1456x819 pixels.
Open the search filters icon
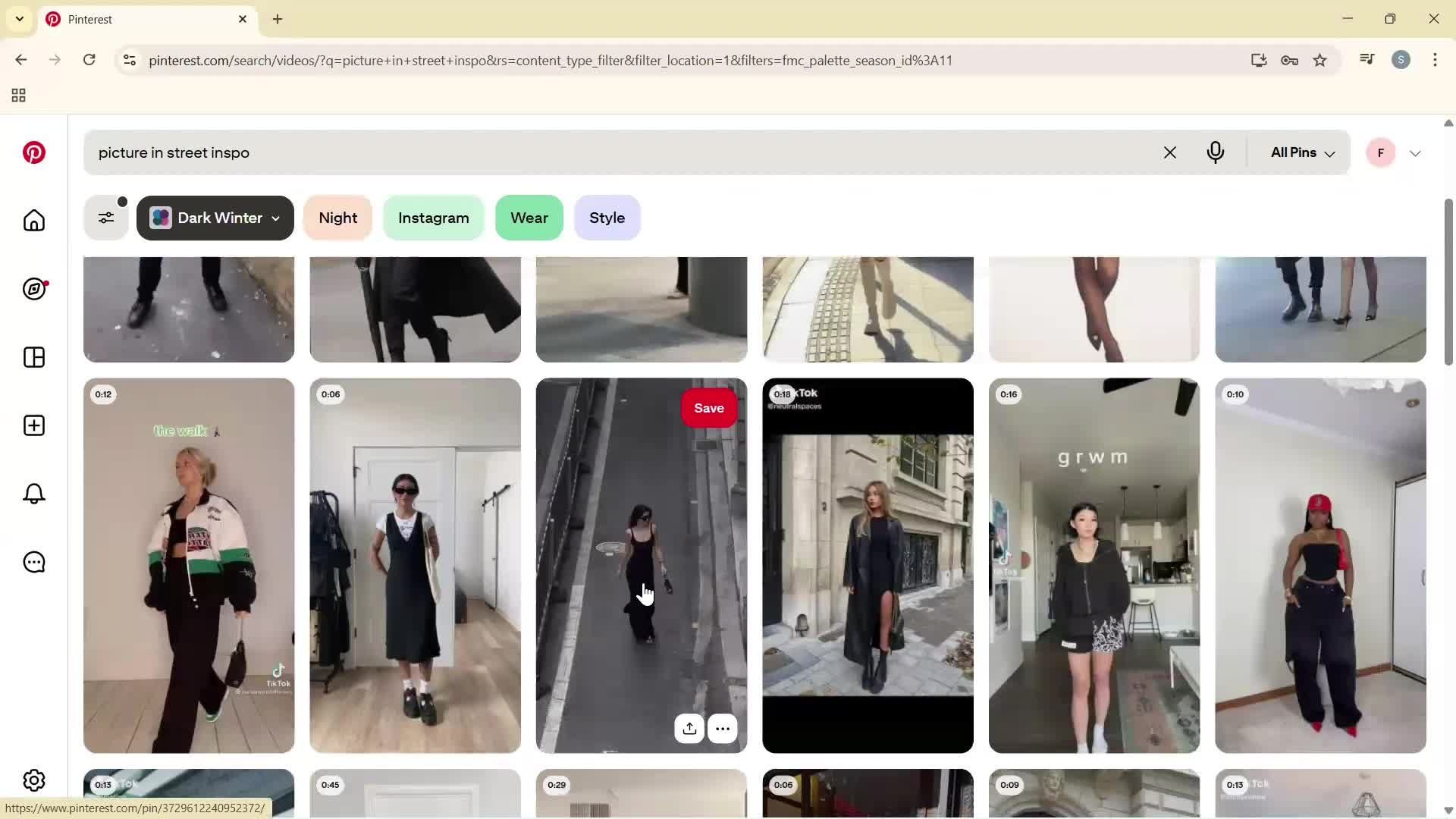tap(105, 218)
